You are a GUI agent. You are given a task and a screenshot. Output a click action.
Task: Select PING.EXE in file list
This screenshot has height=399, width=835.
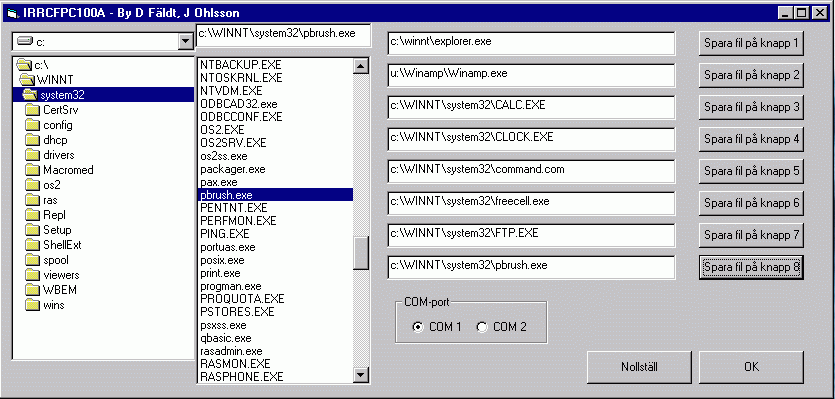(275, 234)
